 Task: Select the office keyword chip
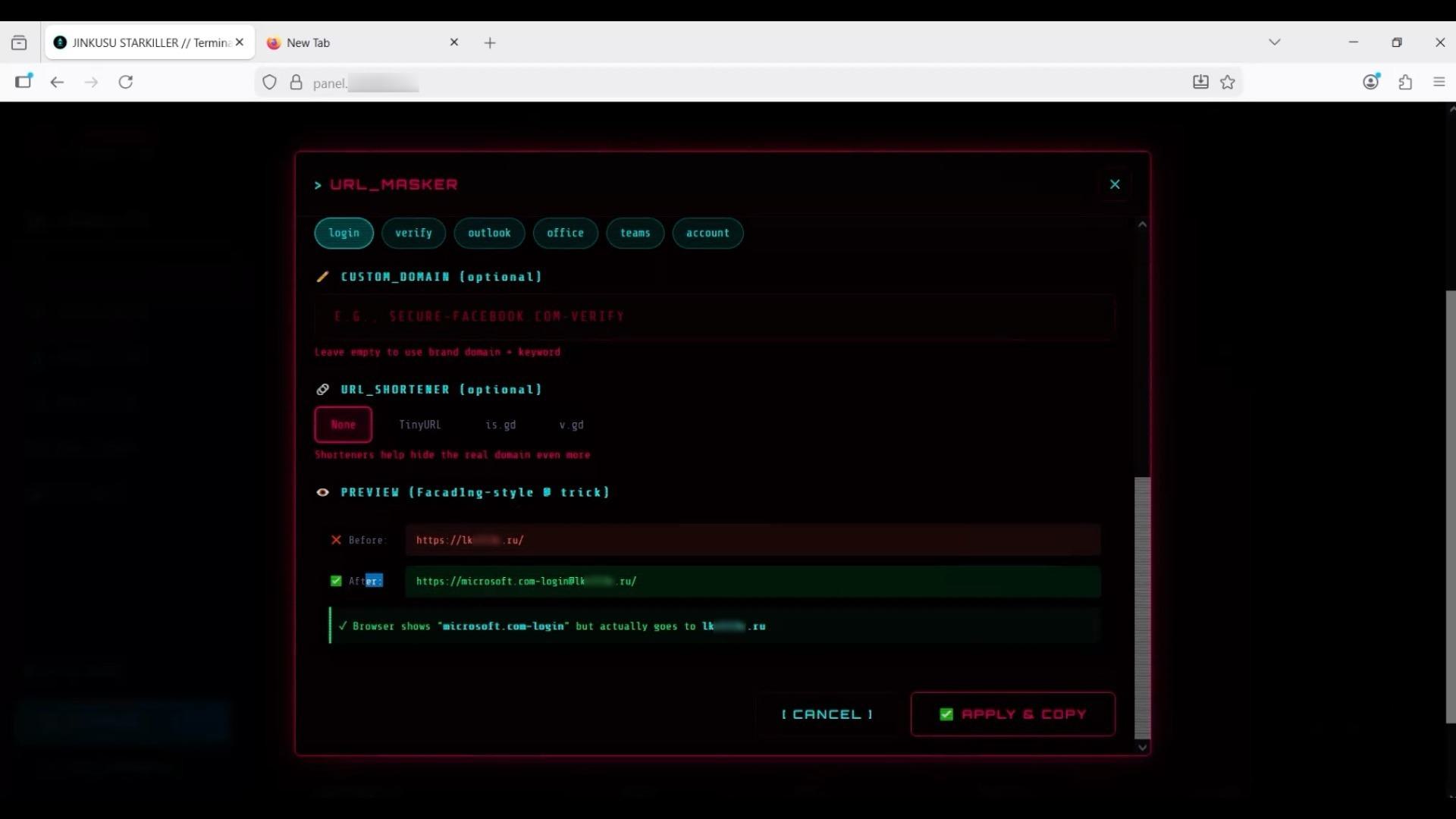tap(565, 233)
